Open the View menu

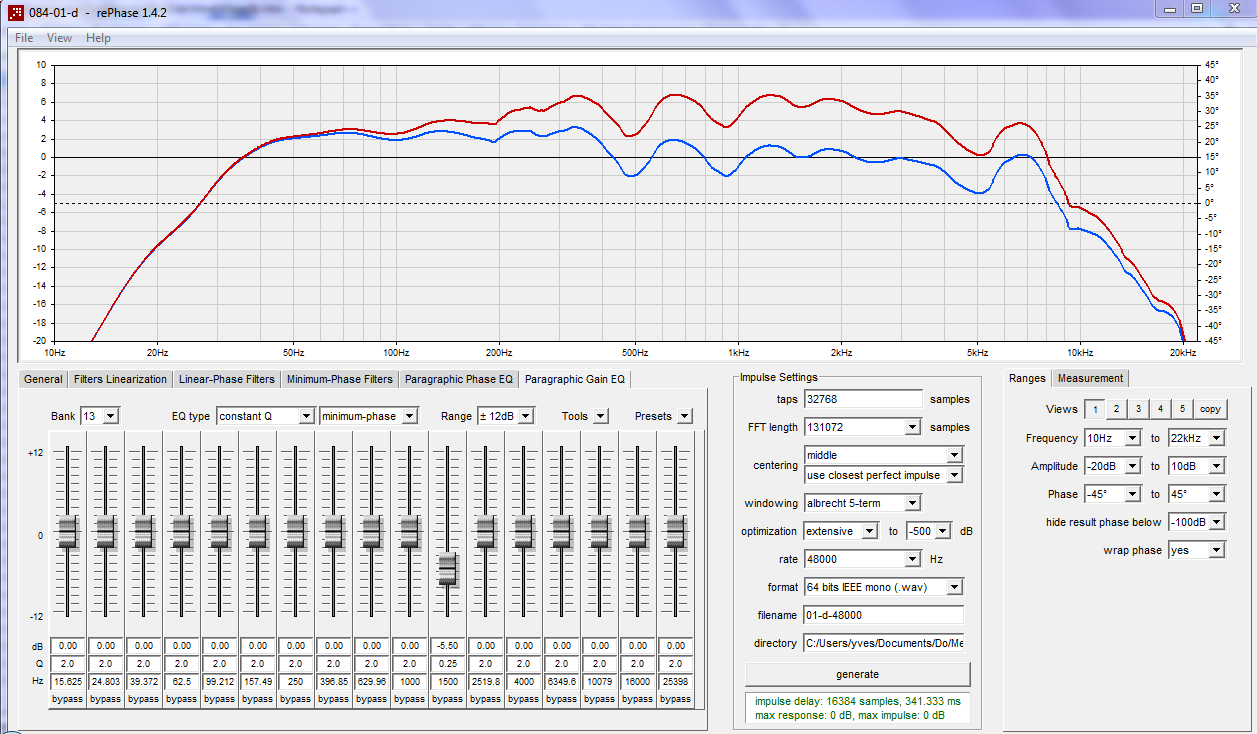pyautogui.click(x=60, y=38)
